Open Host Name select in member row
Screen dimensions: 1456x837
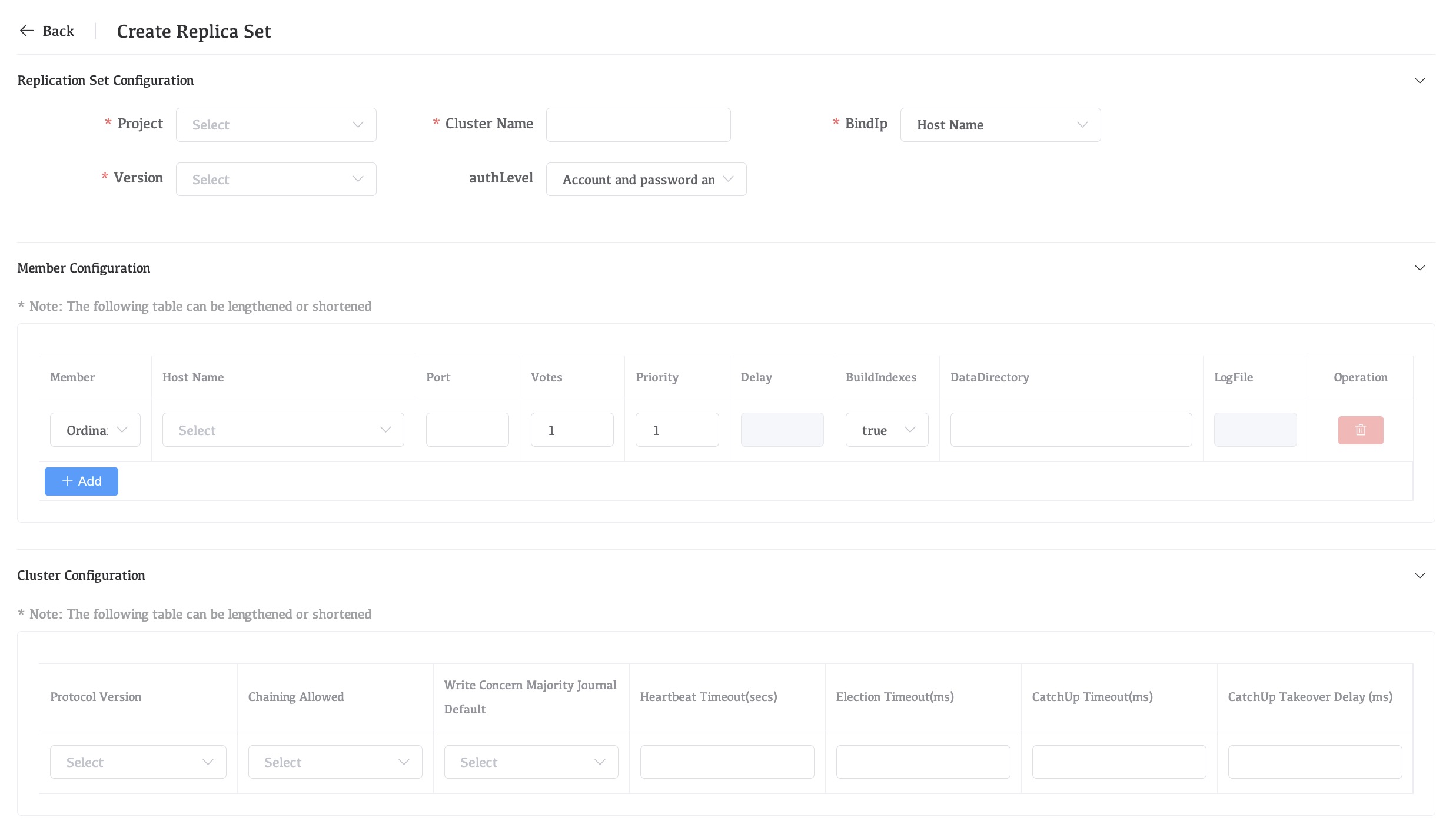[x=283, y=430]
